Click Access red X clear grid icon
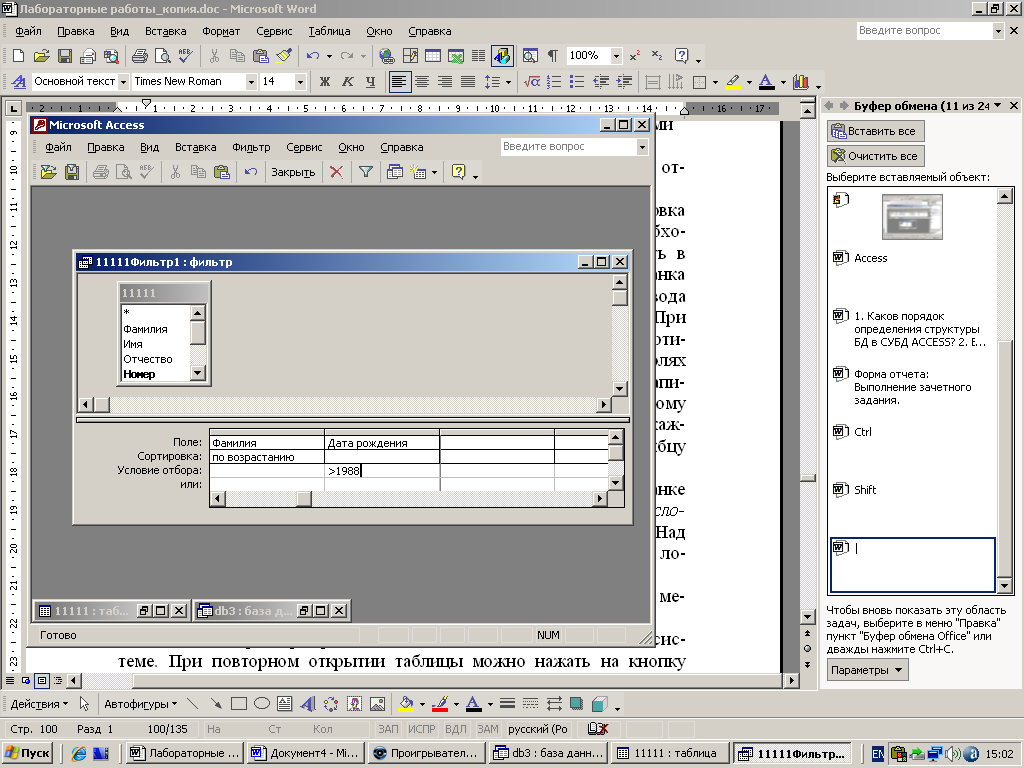The width and height of the screenshot is (1024, 768). pyautogui.click(x=336, y=172)
